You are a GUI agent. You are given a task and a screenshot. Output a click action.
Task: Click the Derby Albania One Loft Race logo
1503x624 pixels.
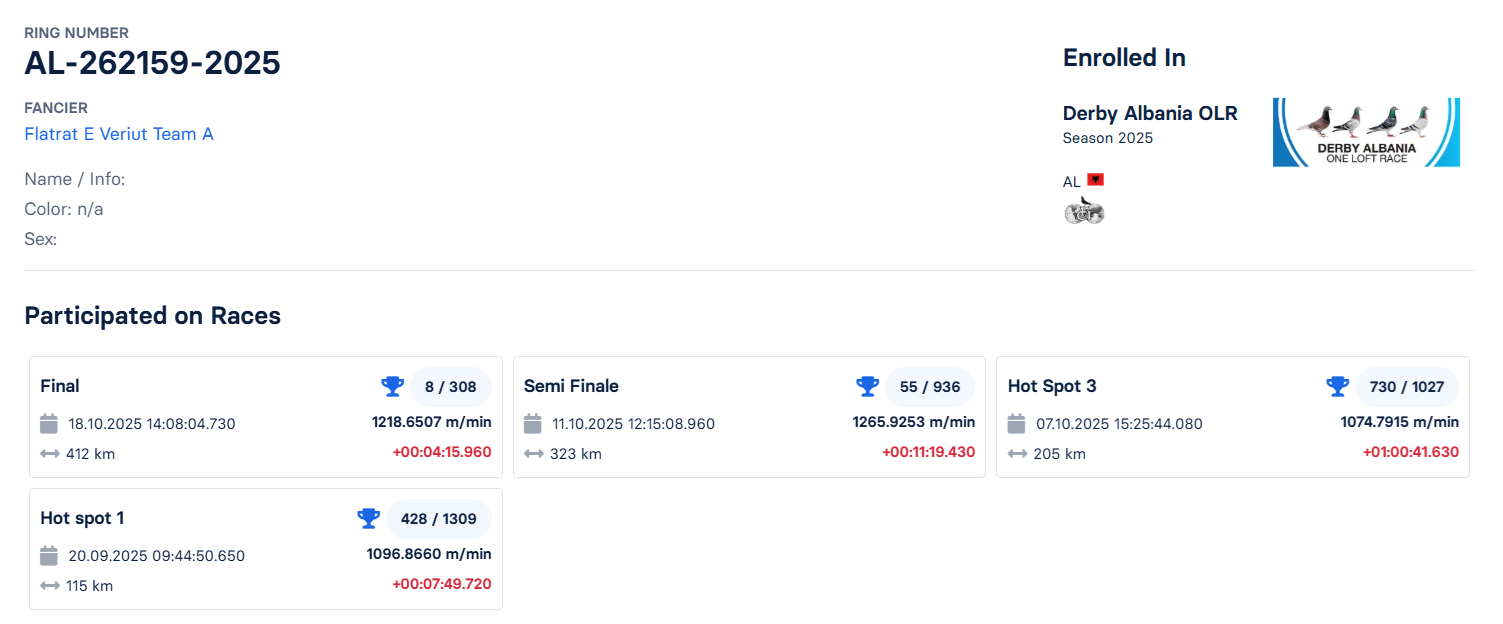1366,131
